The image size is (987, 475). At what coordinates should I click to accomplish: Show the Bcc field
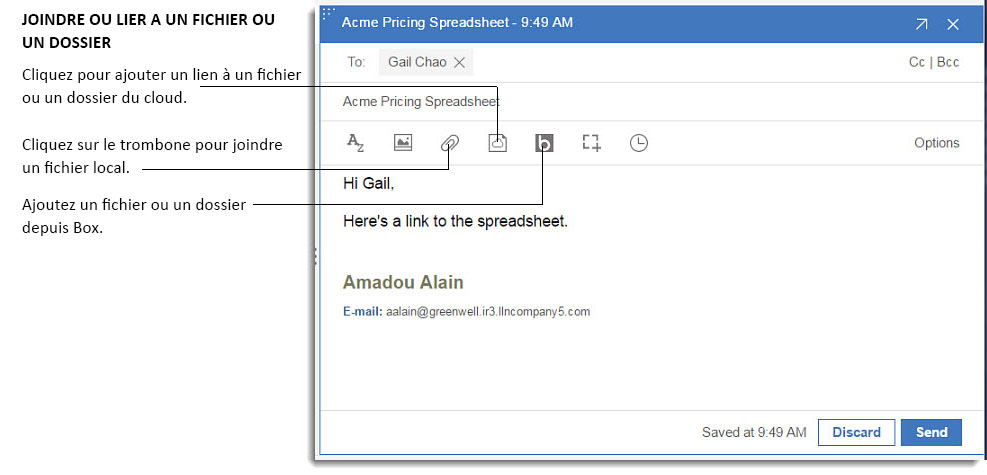(x=947, y=62)
